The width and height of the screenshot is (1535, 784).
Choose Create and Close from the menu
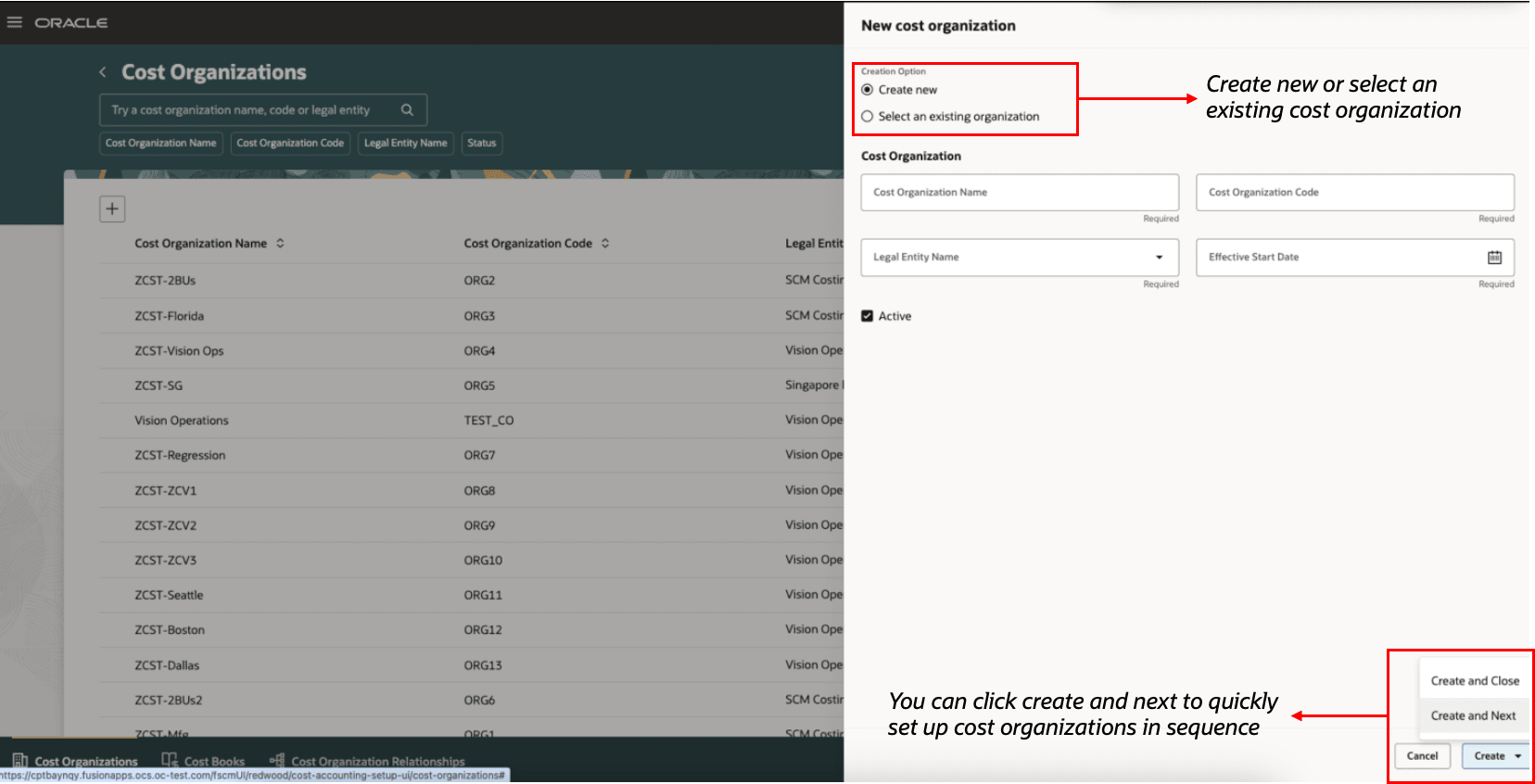point(1475,681)
